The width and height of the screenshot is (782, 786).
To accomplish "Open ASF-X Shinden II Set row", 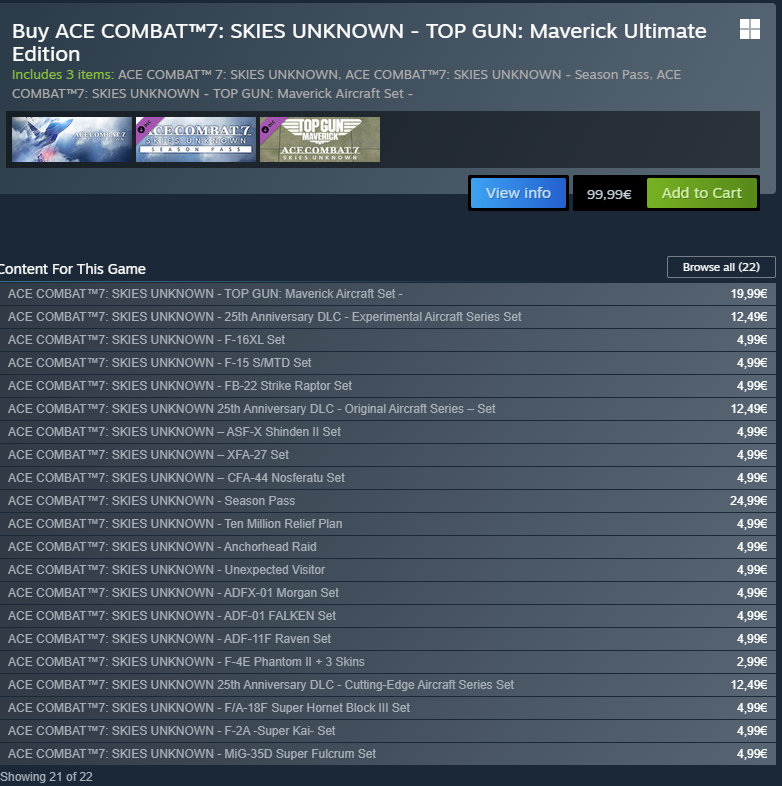I will [x=387, y=432].
